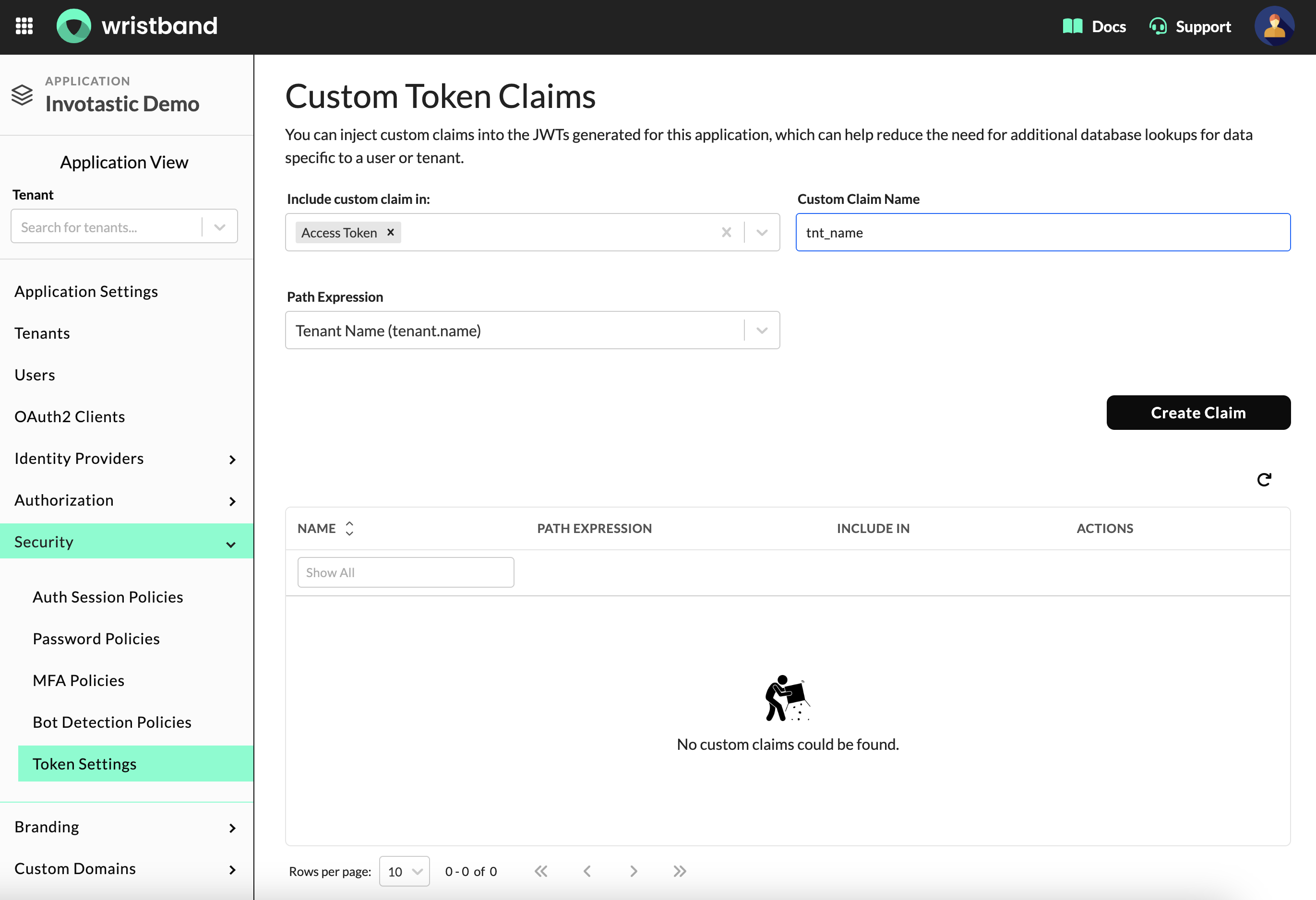Click the 0 - 0 of 0 count
The image size is (1316, 900).
coord(470,871)
